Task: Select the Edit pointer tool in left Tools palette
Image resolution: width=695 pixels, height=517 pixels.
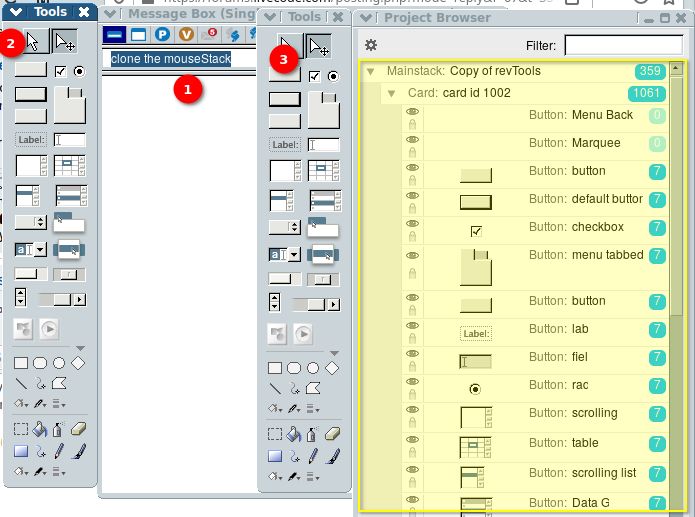Action: [64, 42]
